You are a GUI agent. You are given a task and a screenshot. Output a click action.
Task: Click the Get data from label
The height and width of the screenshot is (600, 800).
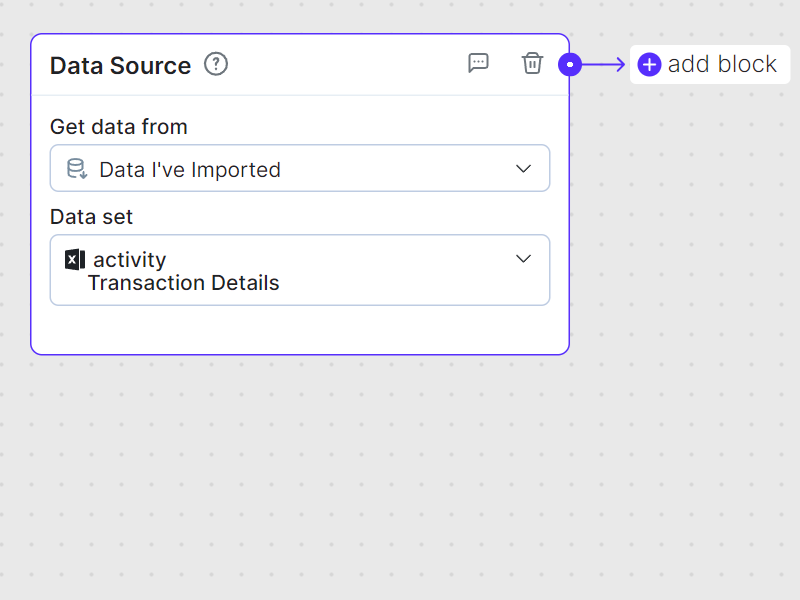click(x=118, y=127)
